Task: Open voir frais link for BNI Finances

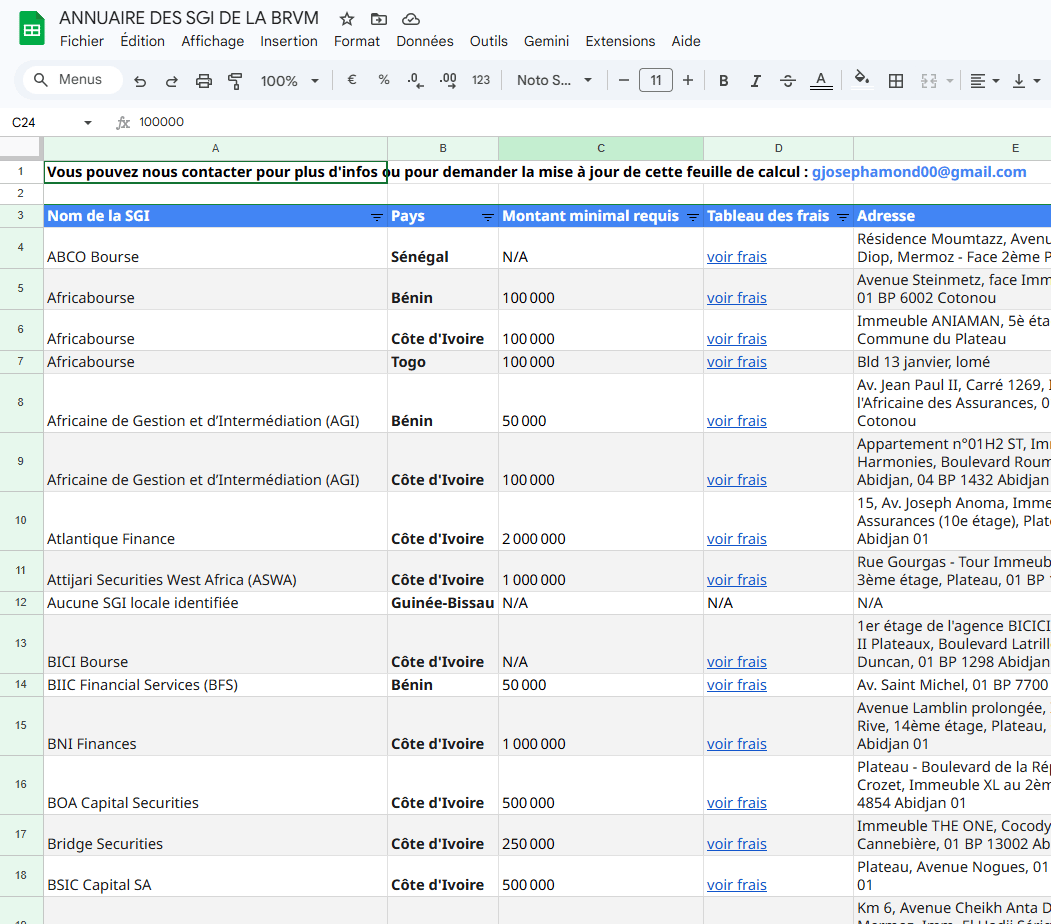Action: 737,744
